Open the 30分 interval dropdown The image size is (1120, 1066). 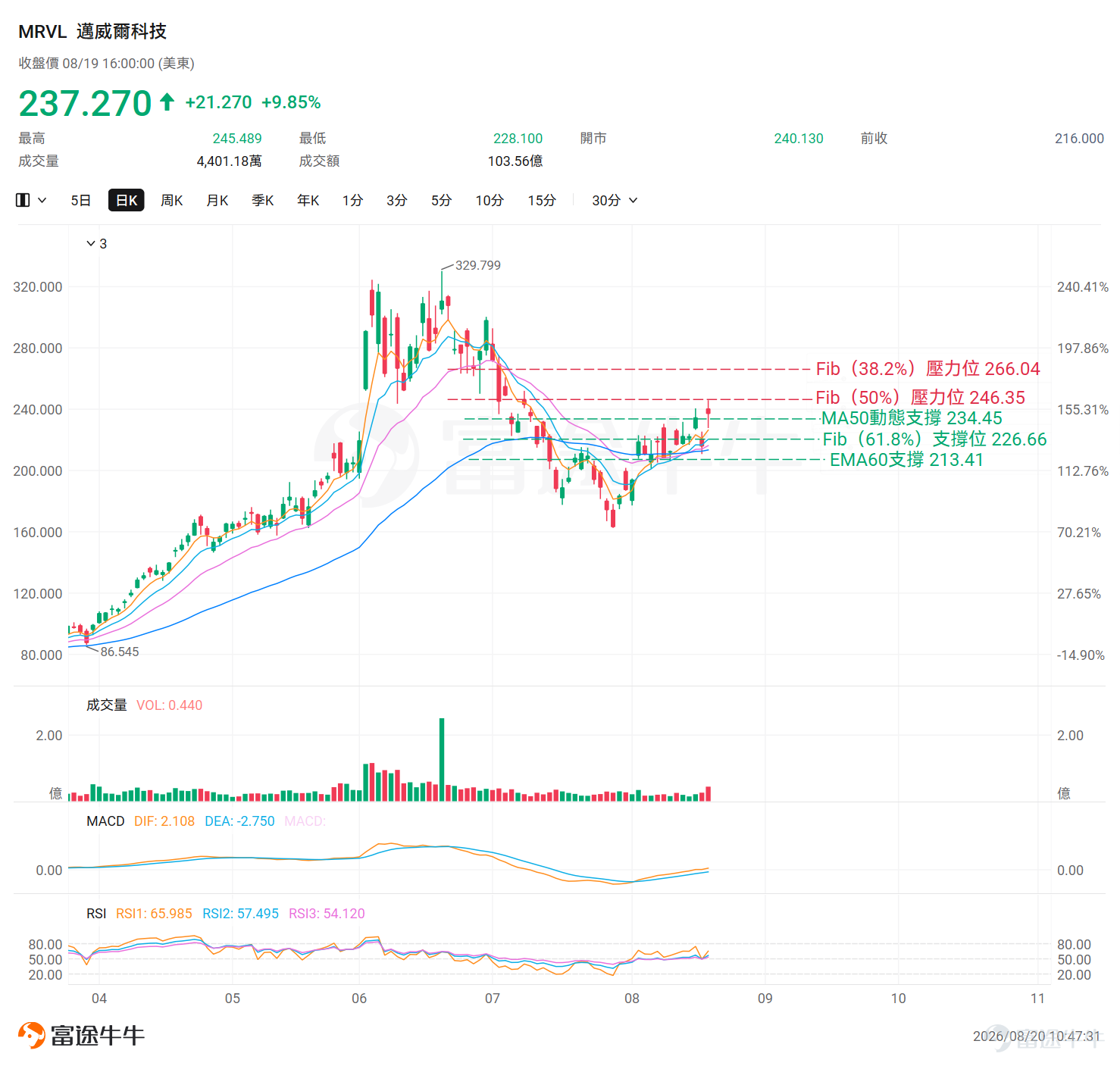coord(615,200)
